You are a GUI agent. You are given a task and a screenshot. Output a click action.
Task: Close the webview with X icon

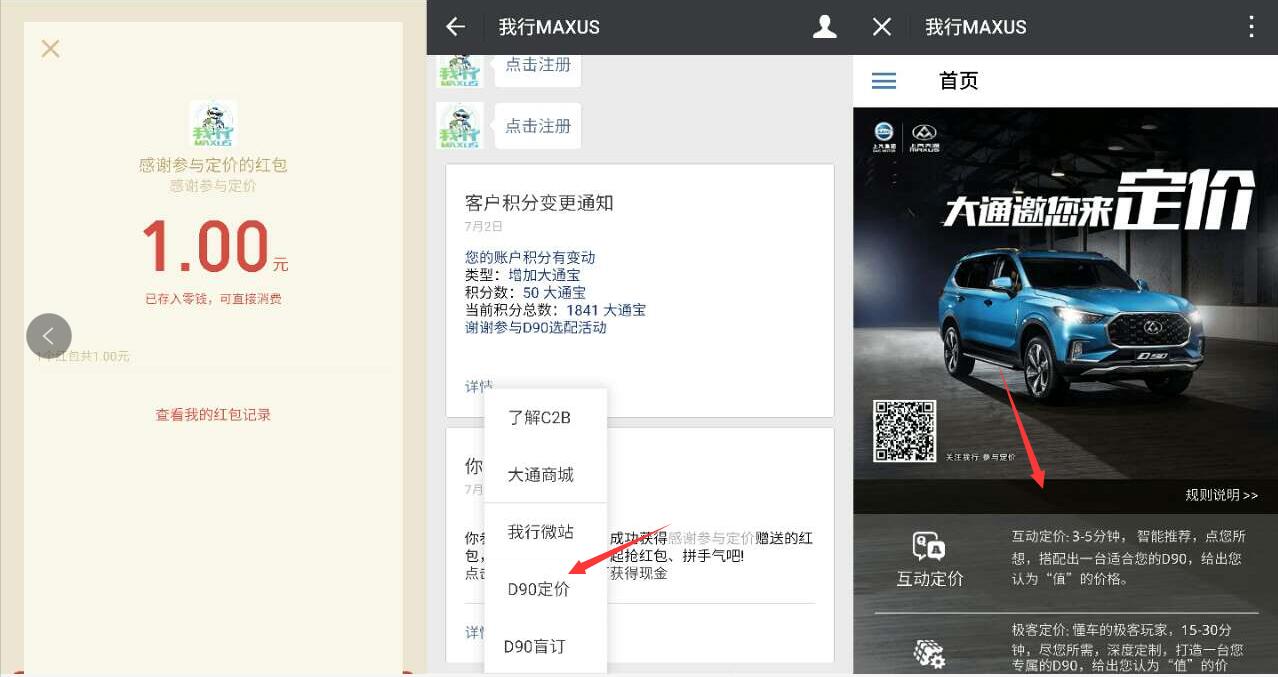[881, 27]
